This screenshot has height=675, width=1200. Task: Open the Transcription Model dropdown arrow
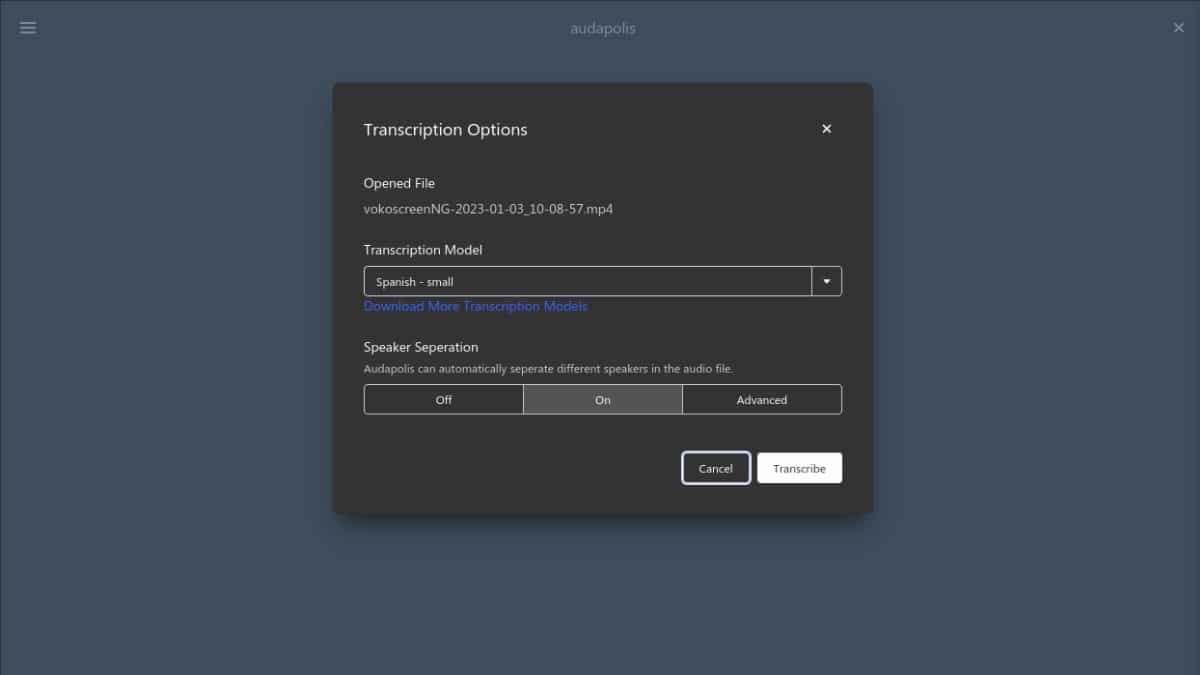pos(827,282)
